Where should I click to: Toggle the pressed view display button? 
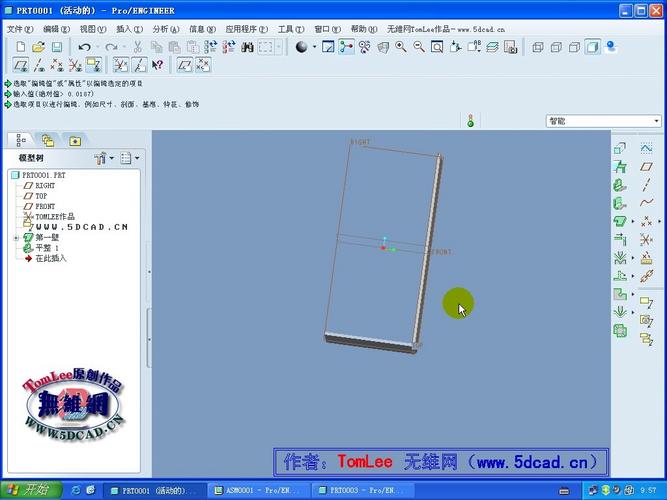346,47
